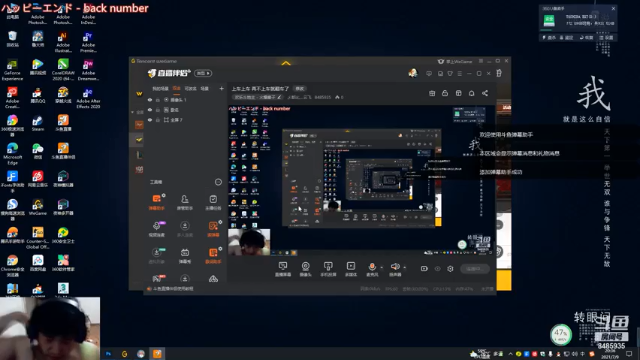Viewport: 640px width, 360px height.
Task: Click the start streaming button
Action: (x=474, y=269)
